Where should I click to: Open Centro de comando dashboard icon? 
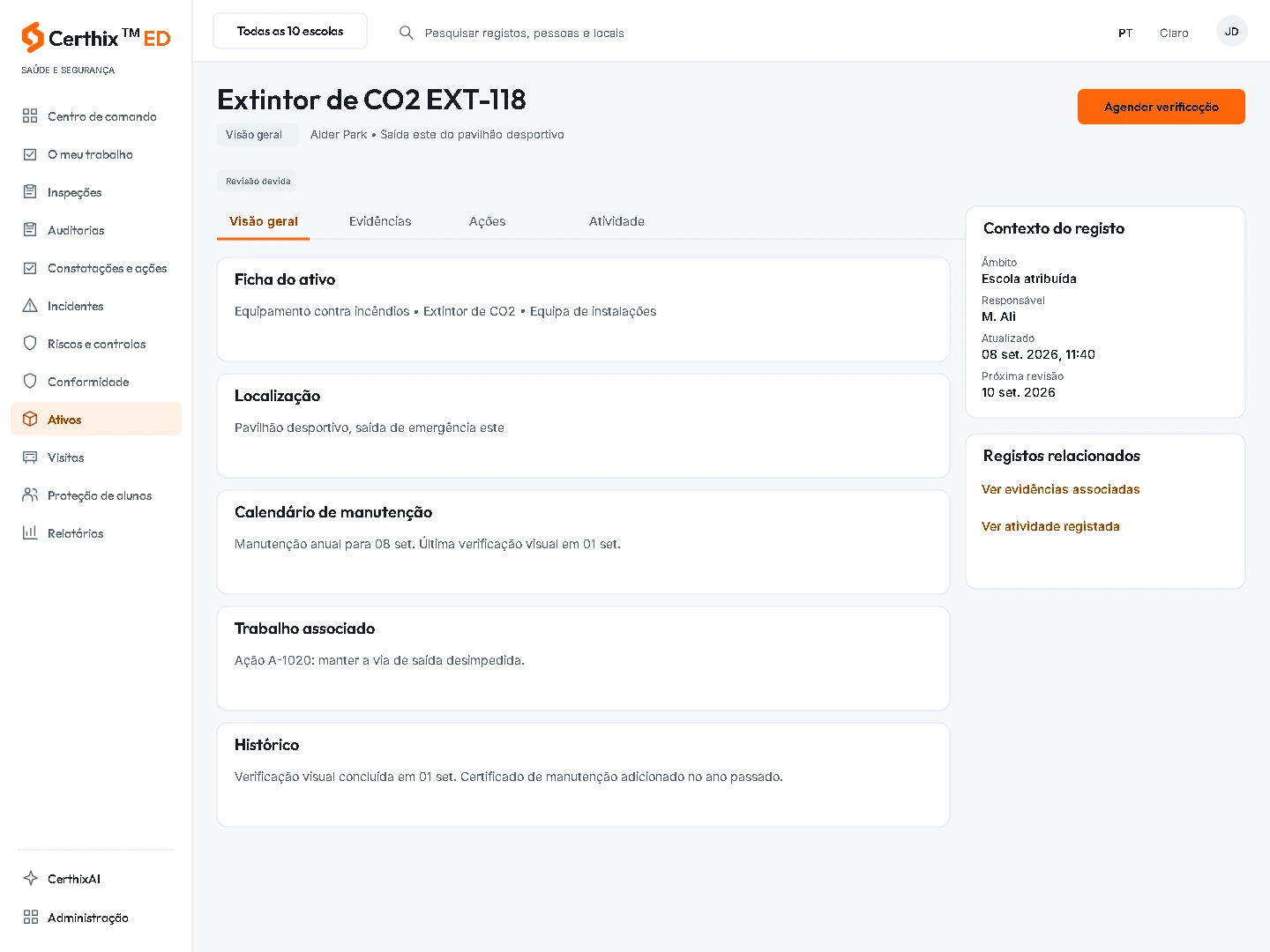point(30,116)
